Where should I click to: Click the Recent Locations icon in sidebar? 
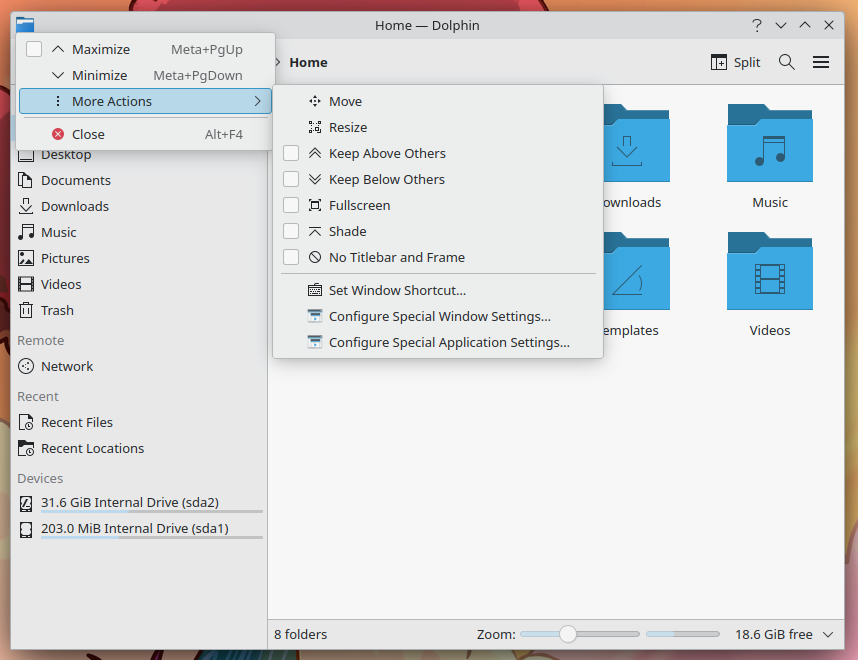pos(25,449)
